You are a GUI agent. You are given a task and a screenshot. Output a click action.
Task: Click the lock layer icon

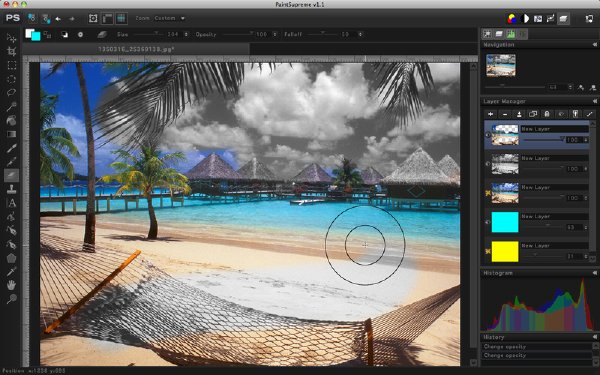(x=547, y=114)
